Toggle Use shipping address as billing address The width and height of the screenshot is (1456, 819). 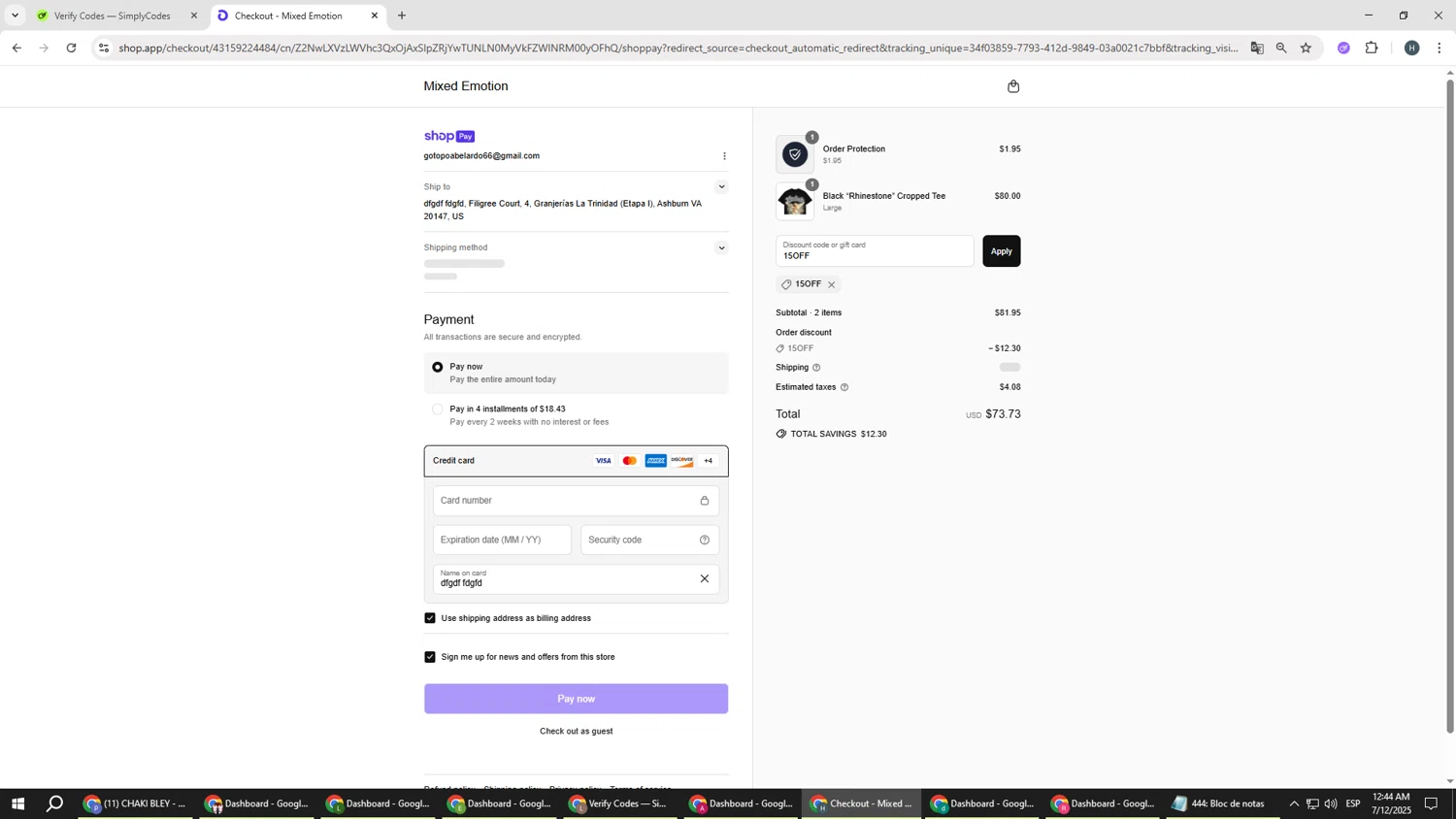[x=430, y=618]
